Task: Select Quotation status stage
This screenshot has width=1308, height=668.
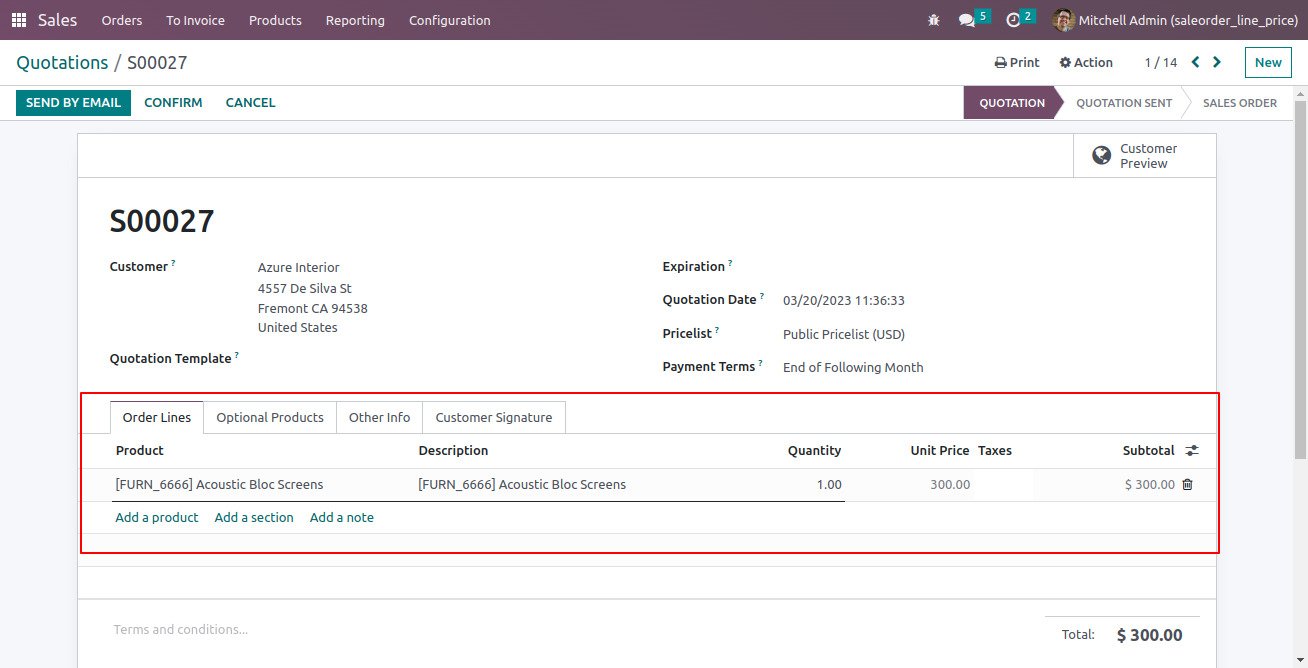Action: point(1012,103)
